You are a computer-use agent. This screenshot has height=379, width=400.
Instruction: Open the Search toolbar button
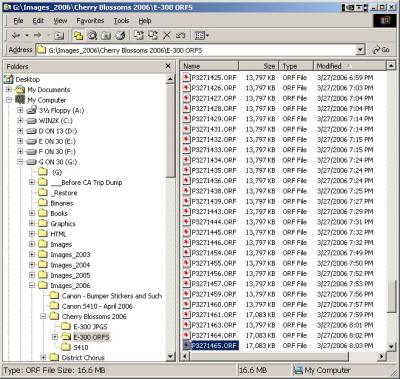pyautogui.click(x=92, y=35)
